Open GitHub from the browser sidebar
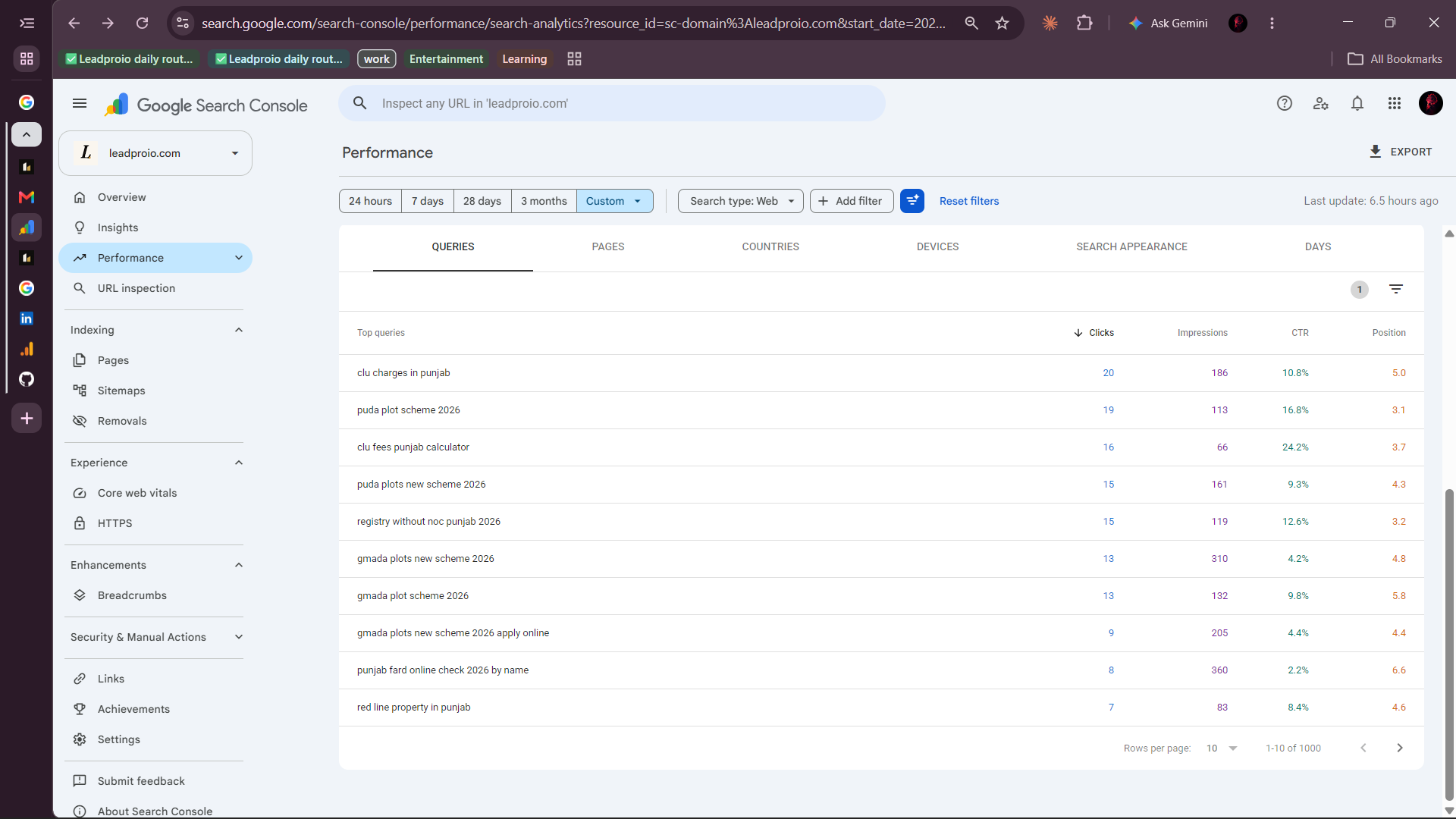 point(27,379)
